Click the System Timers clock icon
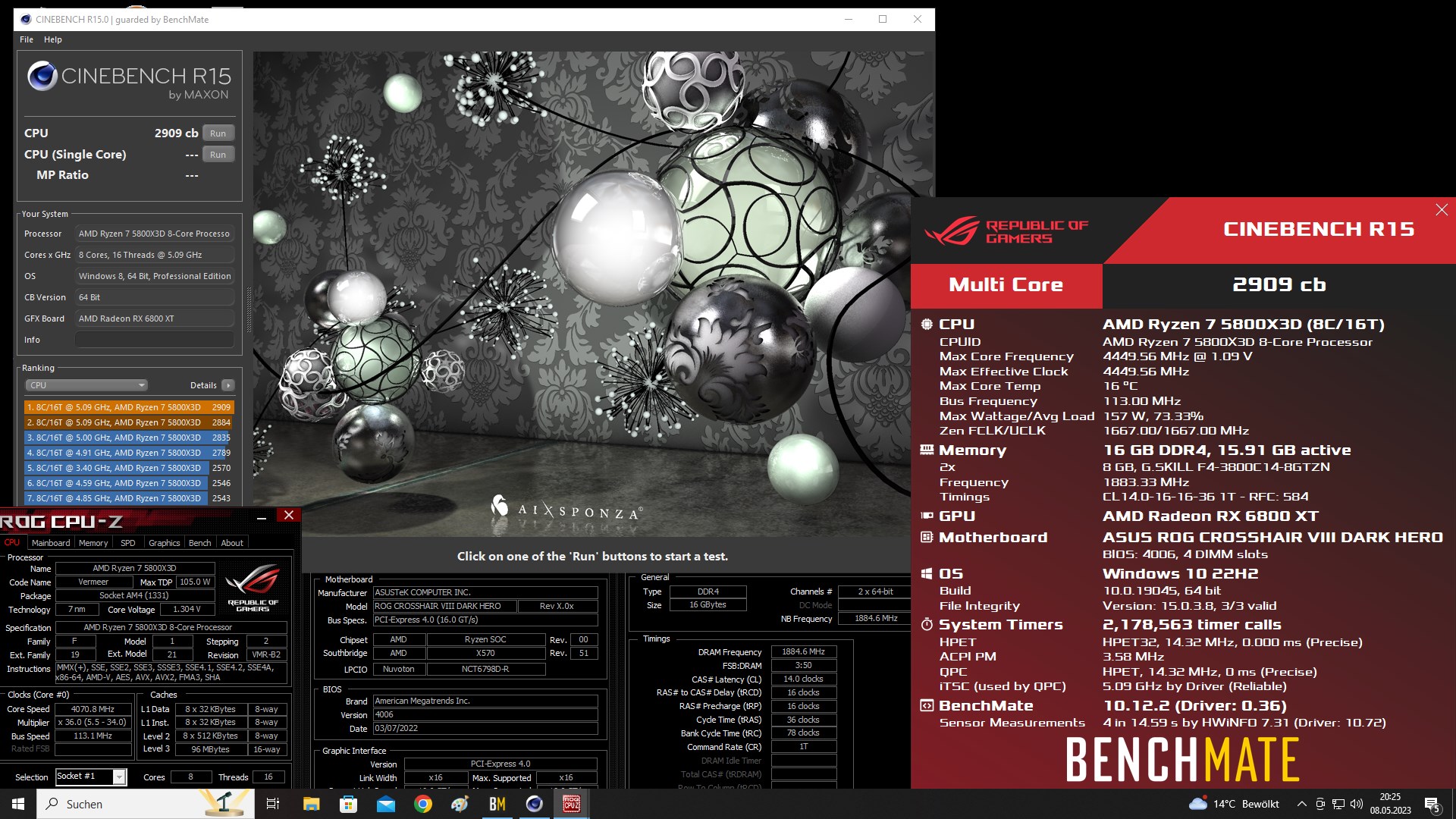Screen dimensions: 1456x819 927,625
